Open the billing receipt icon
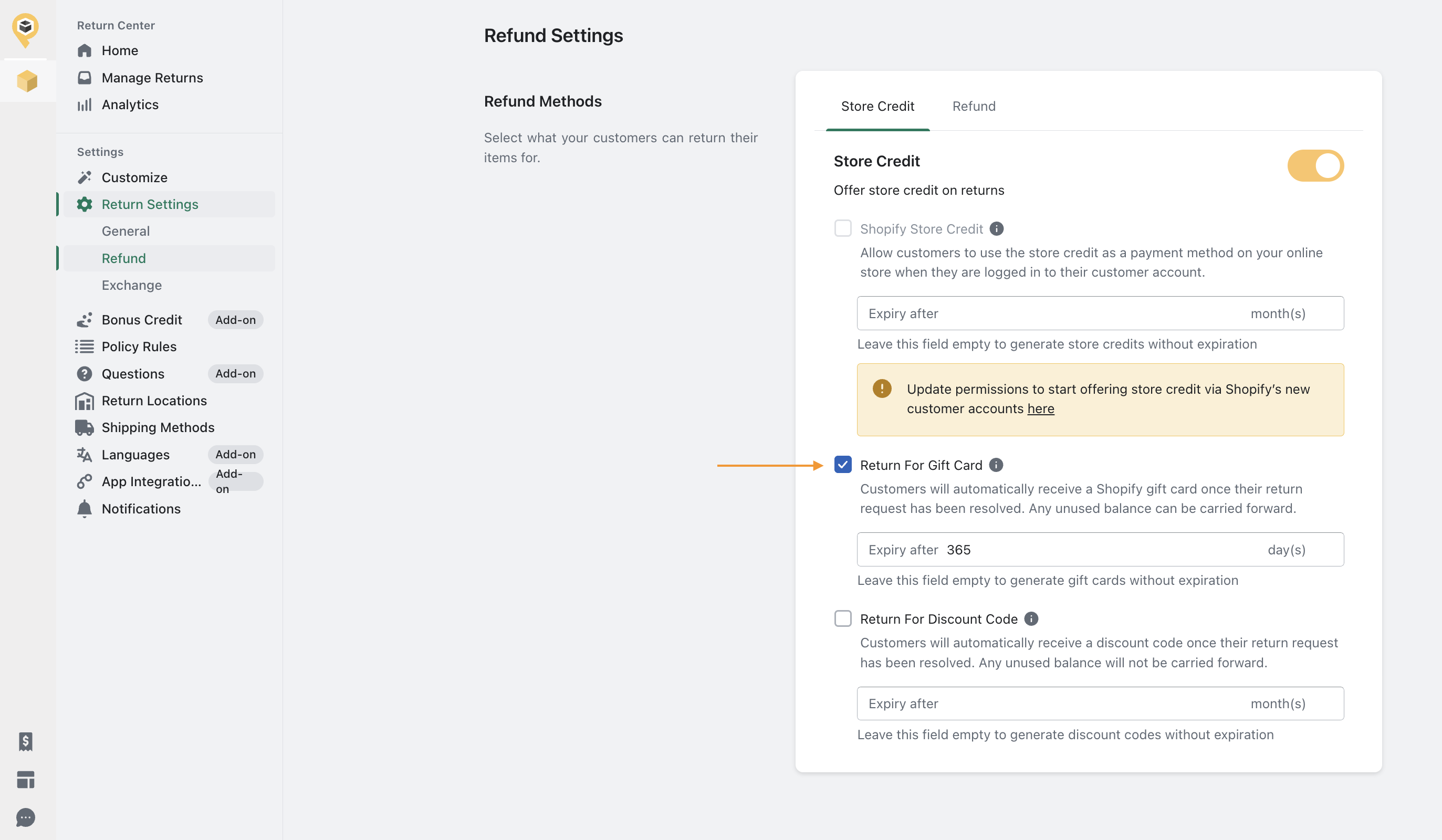1442x840 pixels. coord(26,742)
